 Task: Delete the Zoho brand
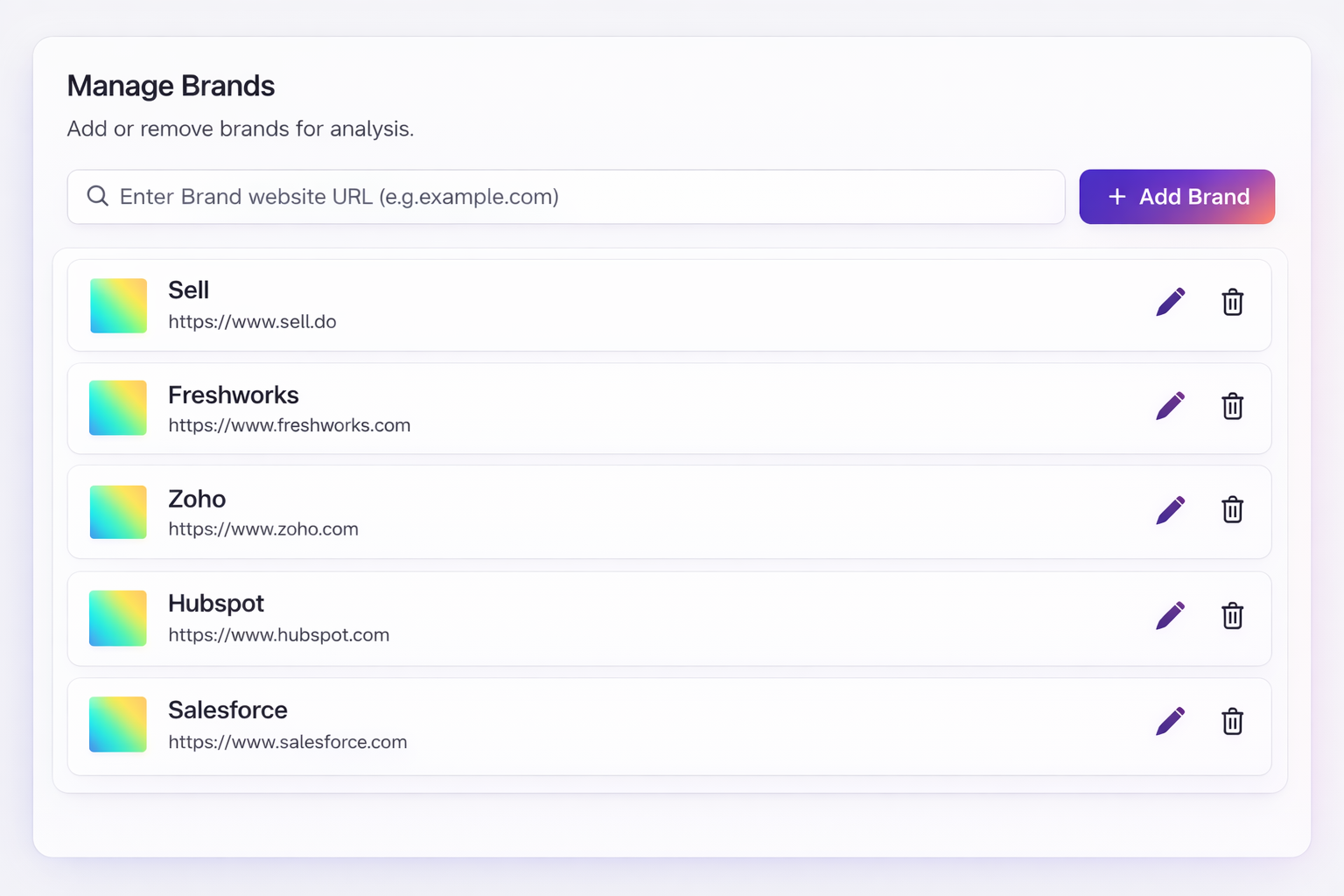click(x=1232, y=510)
